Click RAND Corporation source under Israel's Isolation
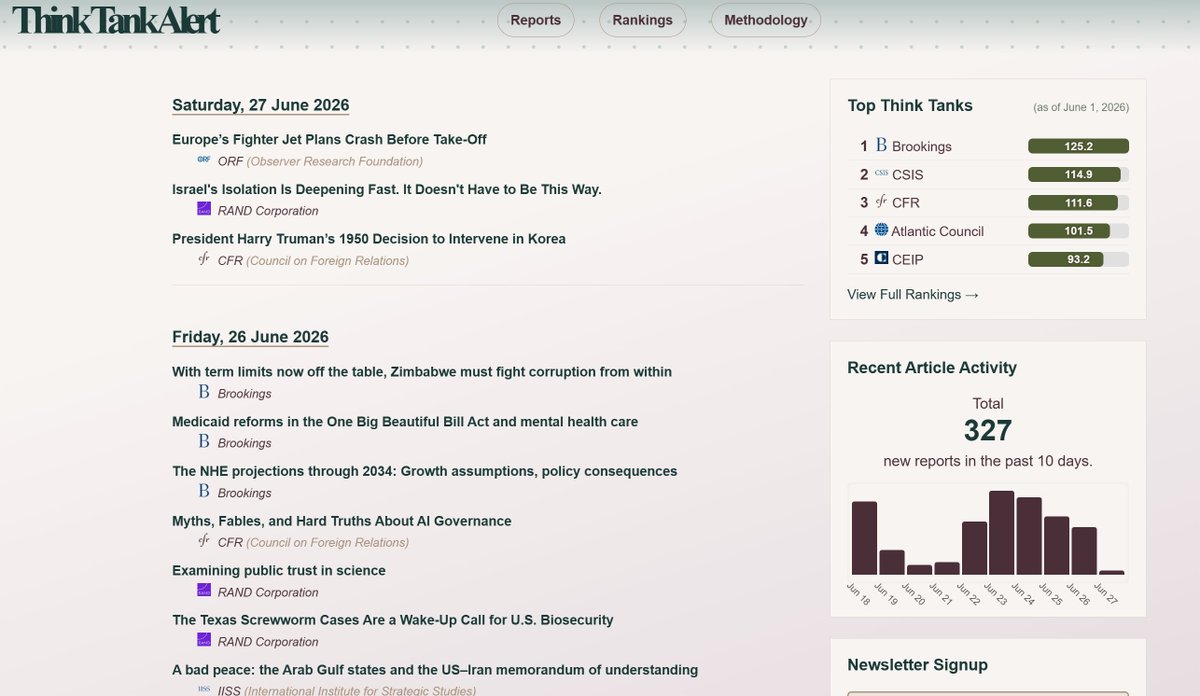The height and width of the screenshot is (696, 1200). 268,211
